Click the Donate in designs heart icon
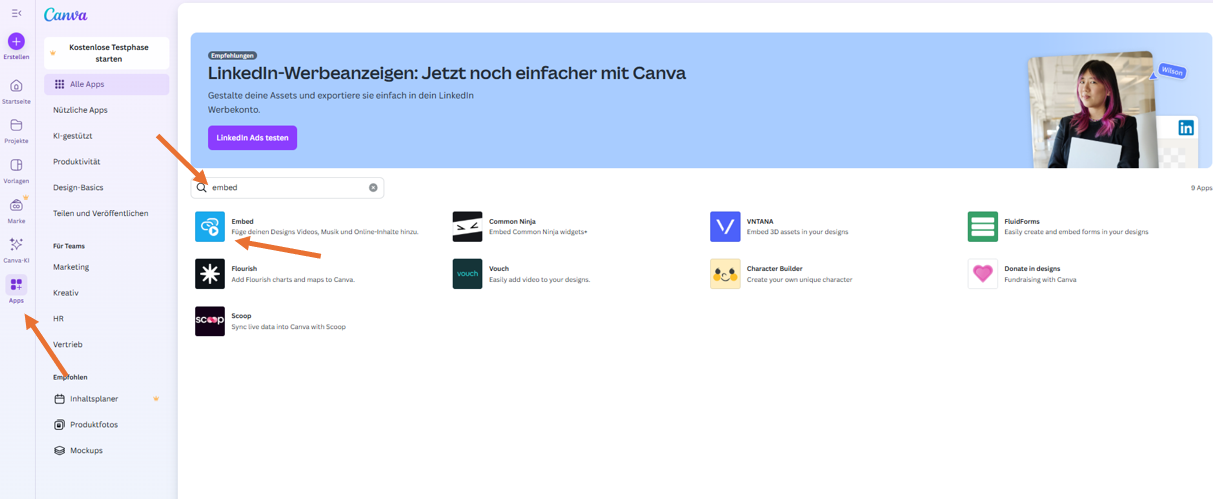Image resolution: width=1213 pixels, height=501 pixels. point(983,274)
